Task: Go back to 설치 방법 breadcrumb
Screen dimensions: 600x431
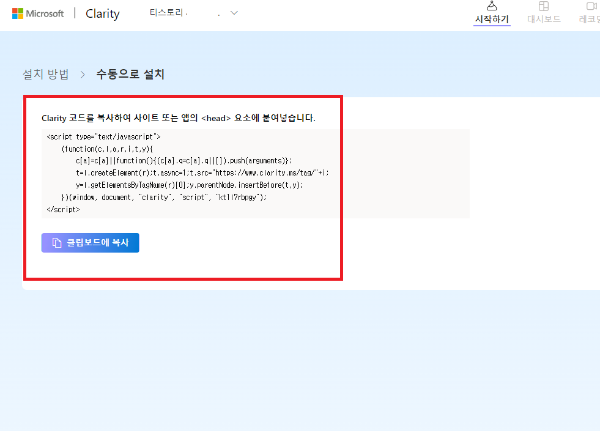Action: [x=46, y=74]
